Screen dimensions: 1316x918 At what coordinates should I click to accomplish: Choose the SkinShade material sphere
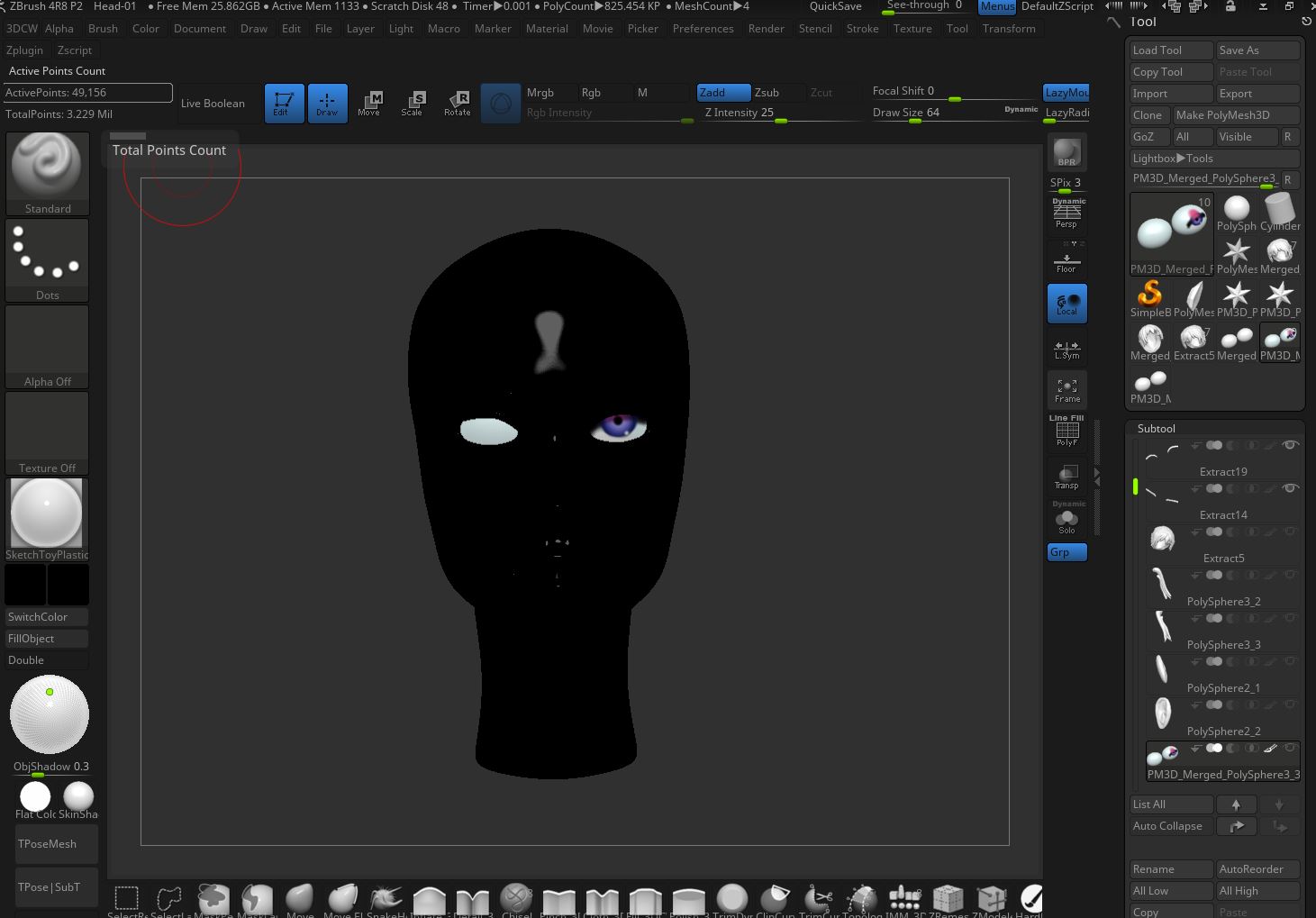[78, 800]
